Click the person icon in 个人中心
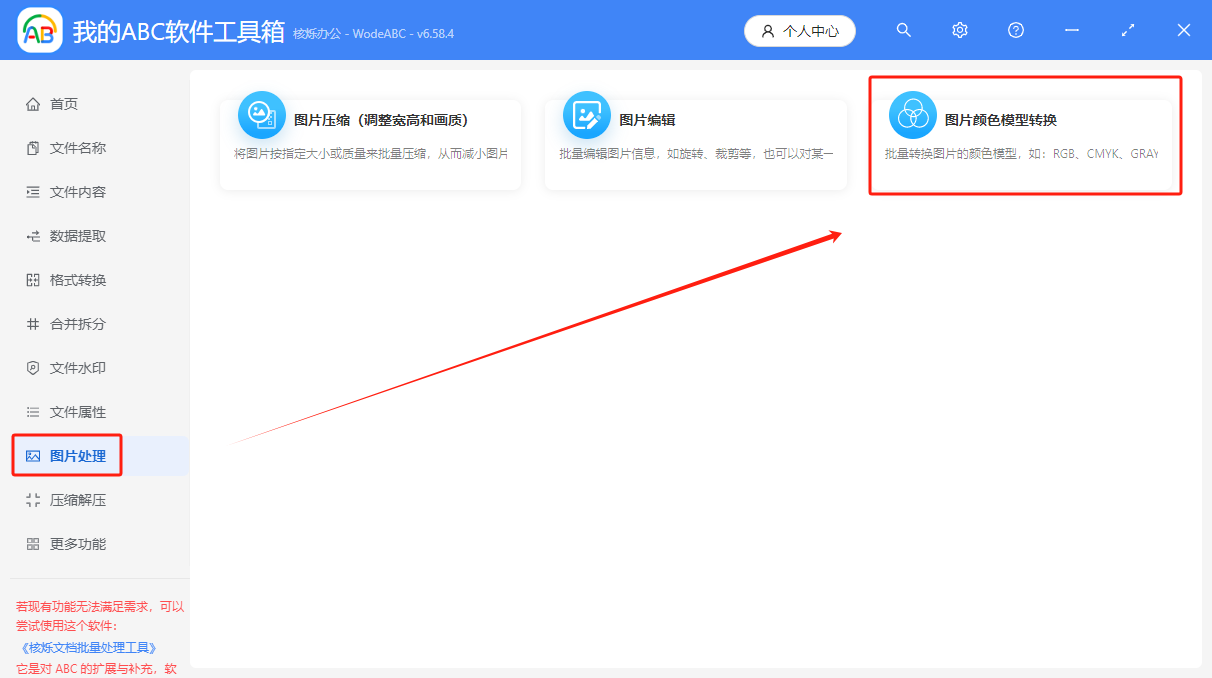The image size is (1212, 678). tap(768, 31)
